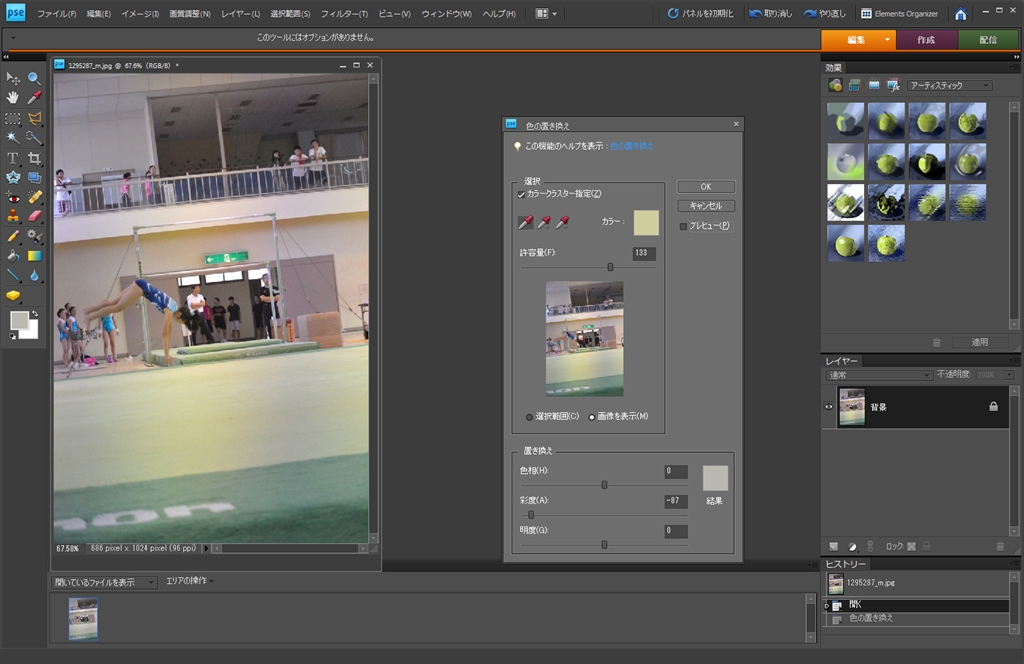Viewport: 1024px width, 664px height.
Task: Switch to the 作成 tab
Action: click(x=925, y=39)
